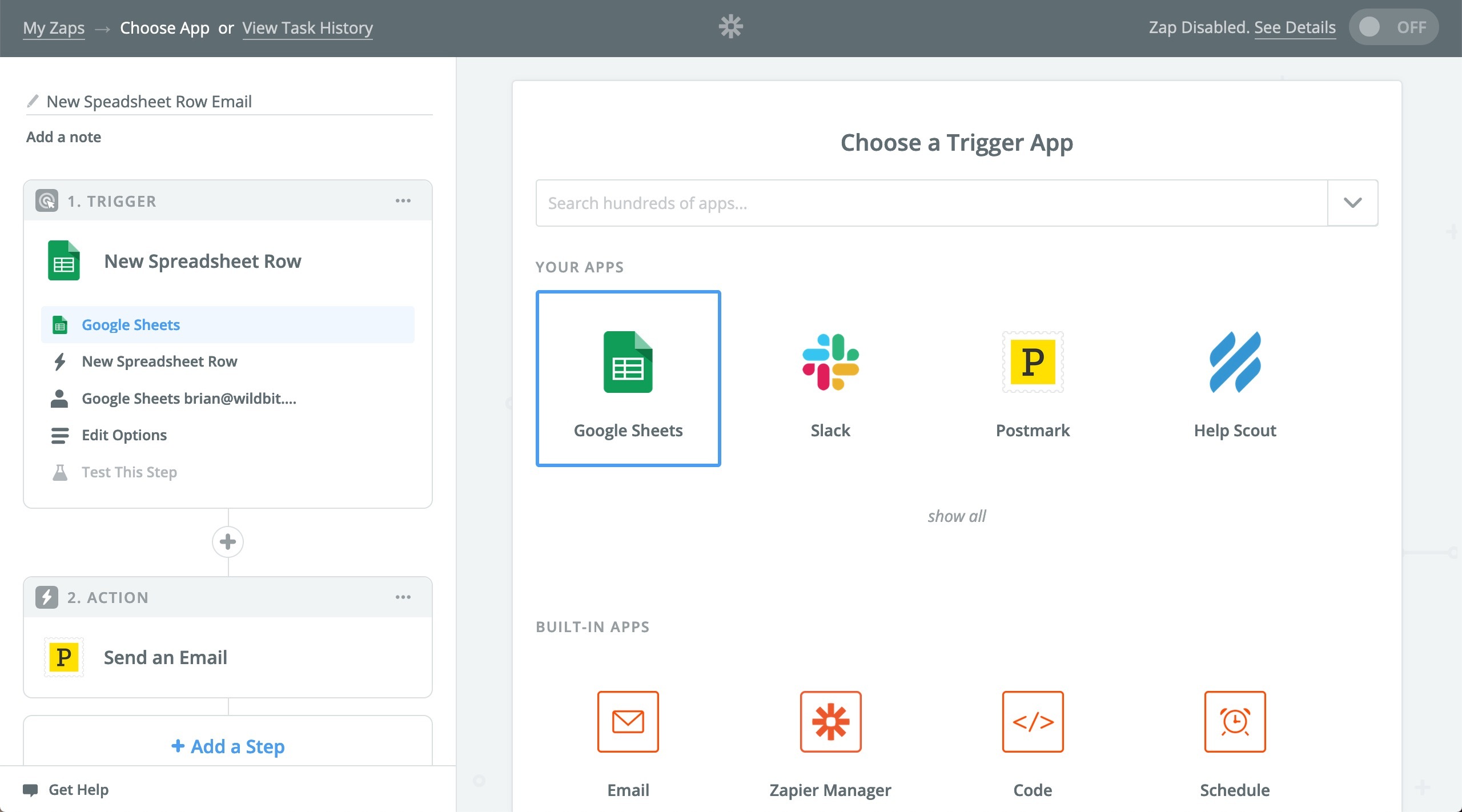
Task: Click the pencil icon to rename the zap
Action: tap(33, 101)
